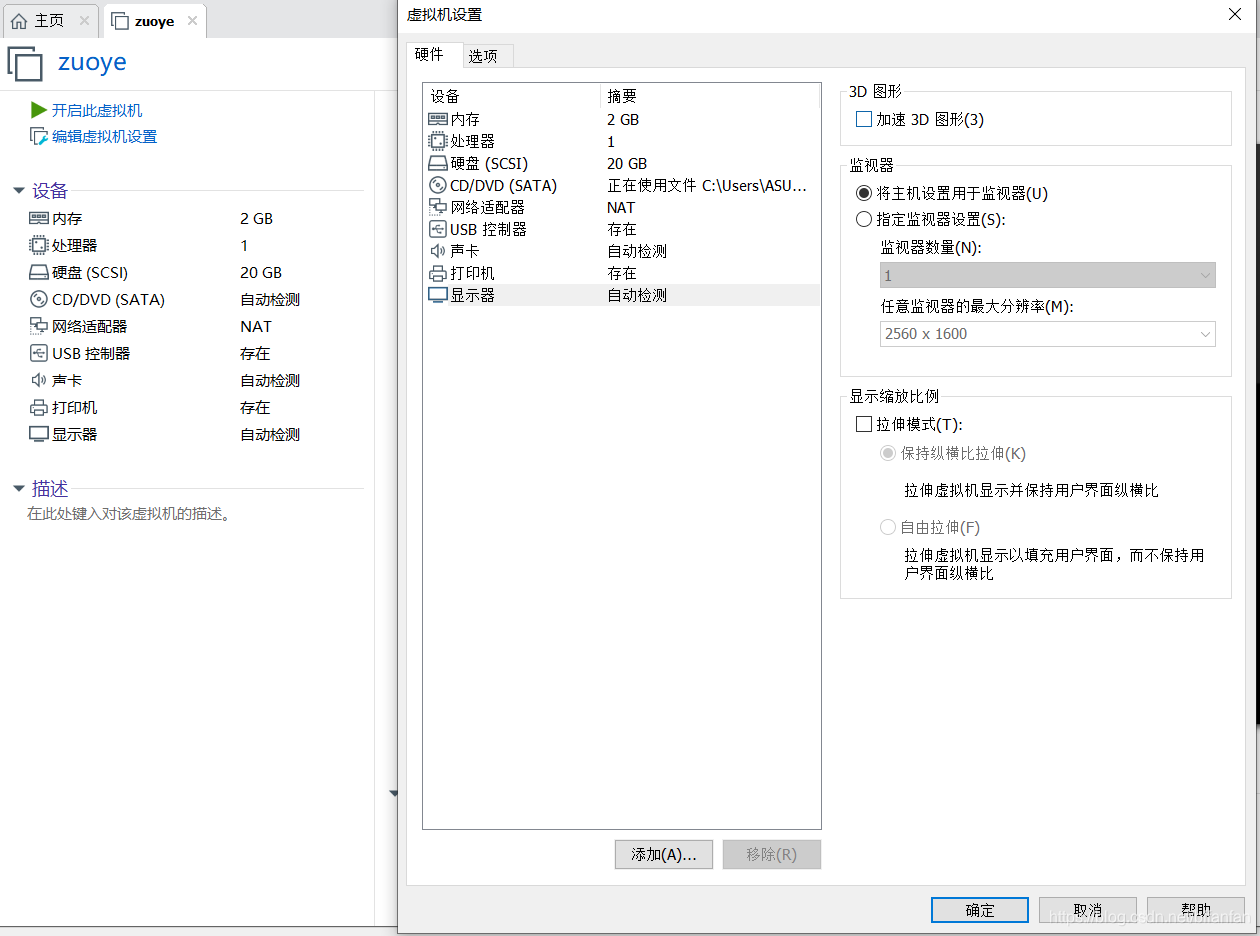Click printer icon in zuoye main window

click(x=39, y=407)
